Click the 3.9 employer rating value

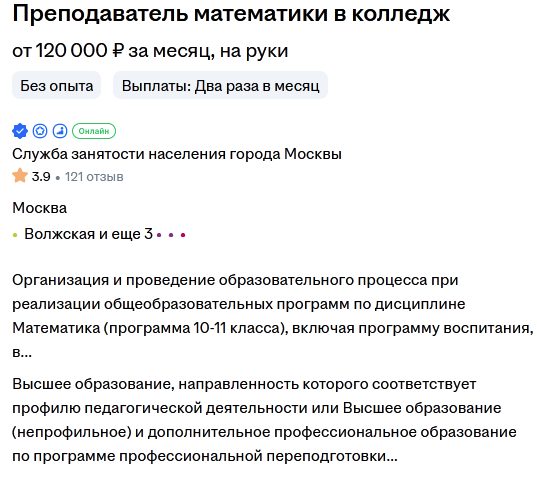41,177
